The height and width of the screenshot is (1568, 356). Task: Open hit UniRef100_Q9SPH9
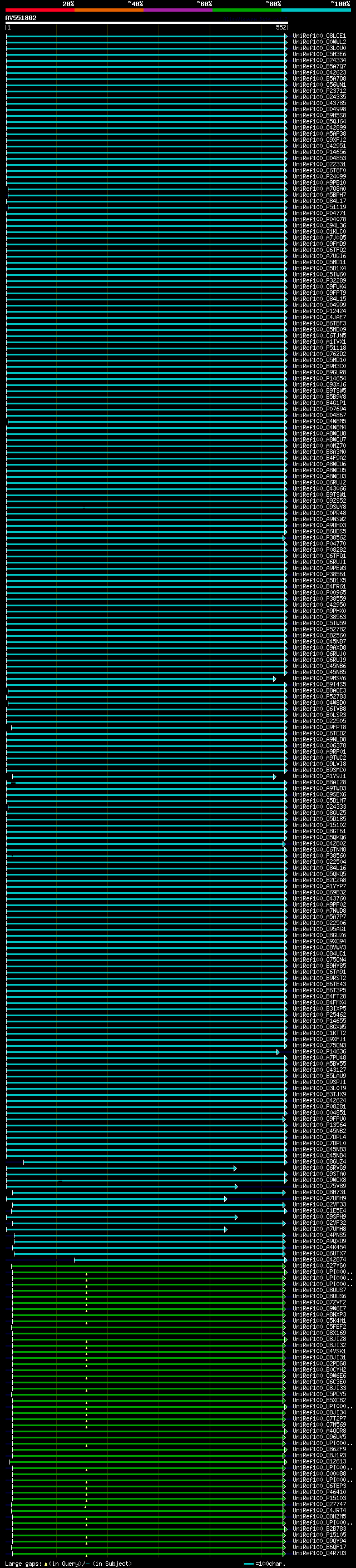[x=319, y=1217]
